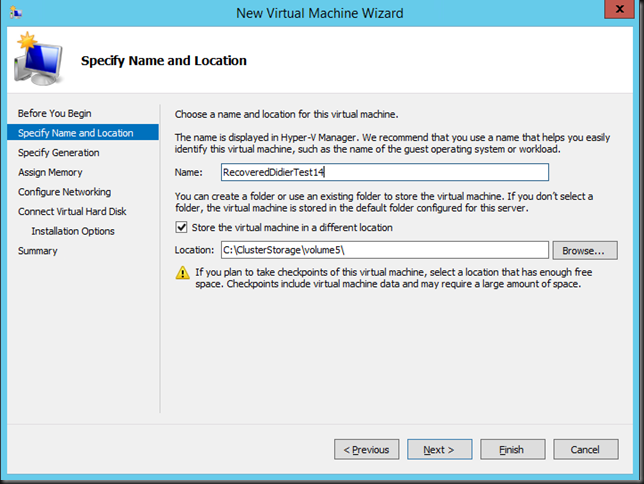
Task: Click the Location: label
Action: coord(194,250)
